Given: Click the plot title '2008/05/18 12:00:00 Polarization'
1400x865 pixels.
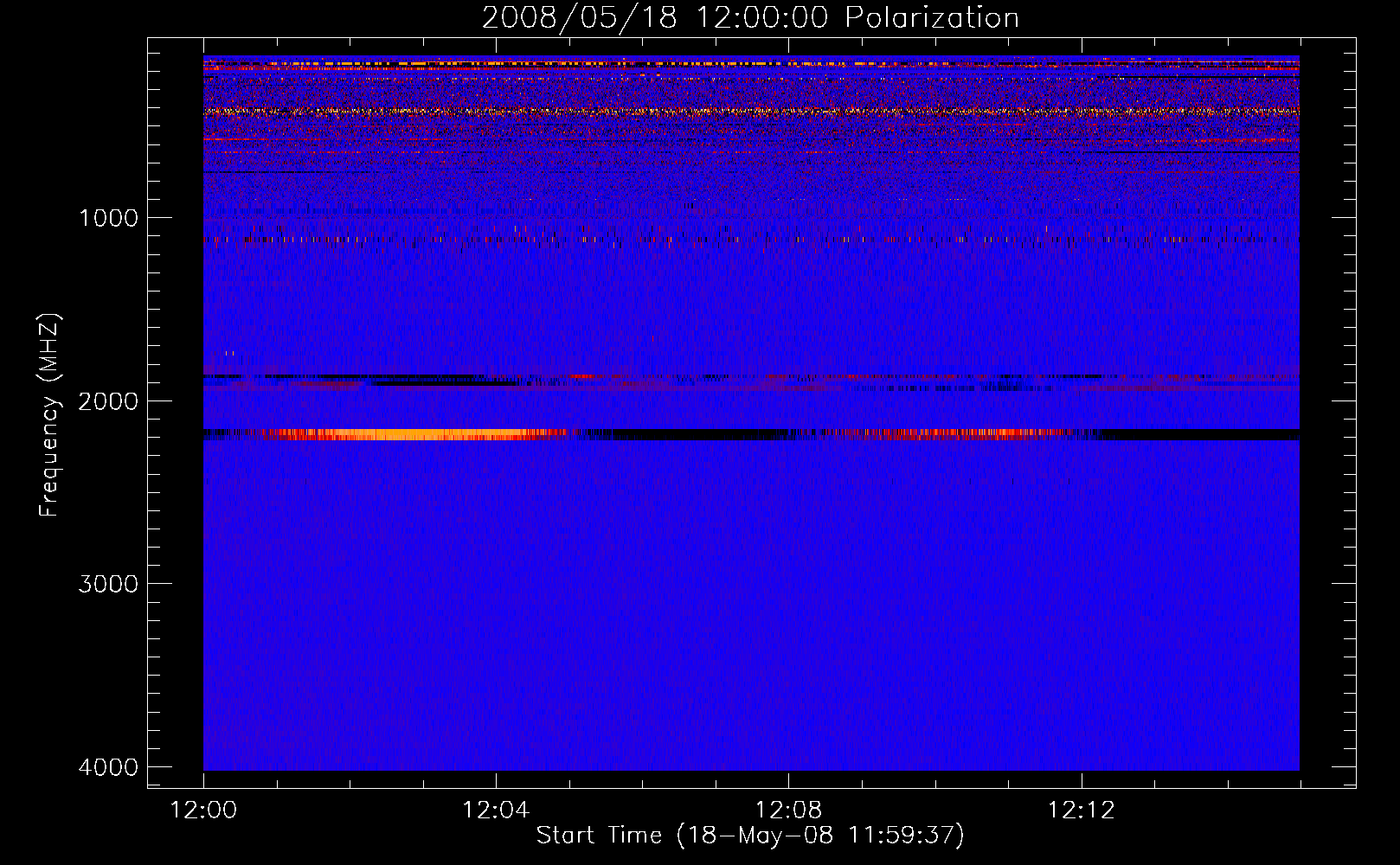Looking at the screenshot, I should [x=750, y=17].
